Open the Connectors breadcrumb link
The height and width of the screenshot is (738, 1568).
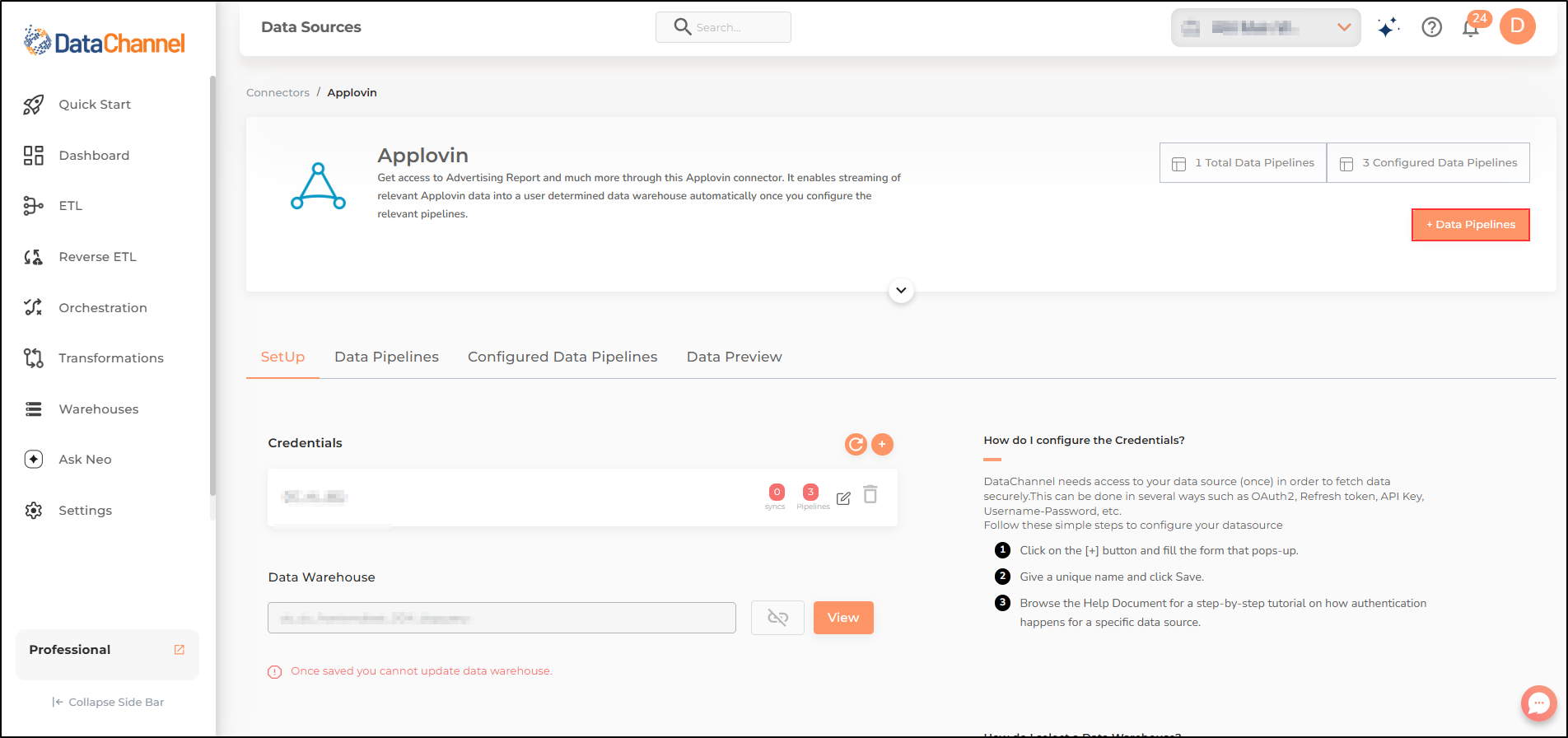[278, 93]
